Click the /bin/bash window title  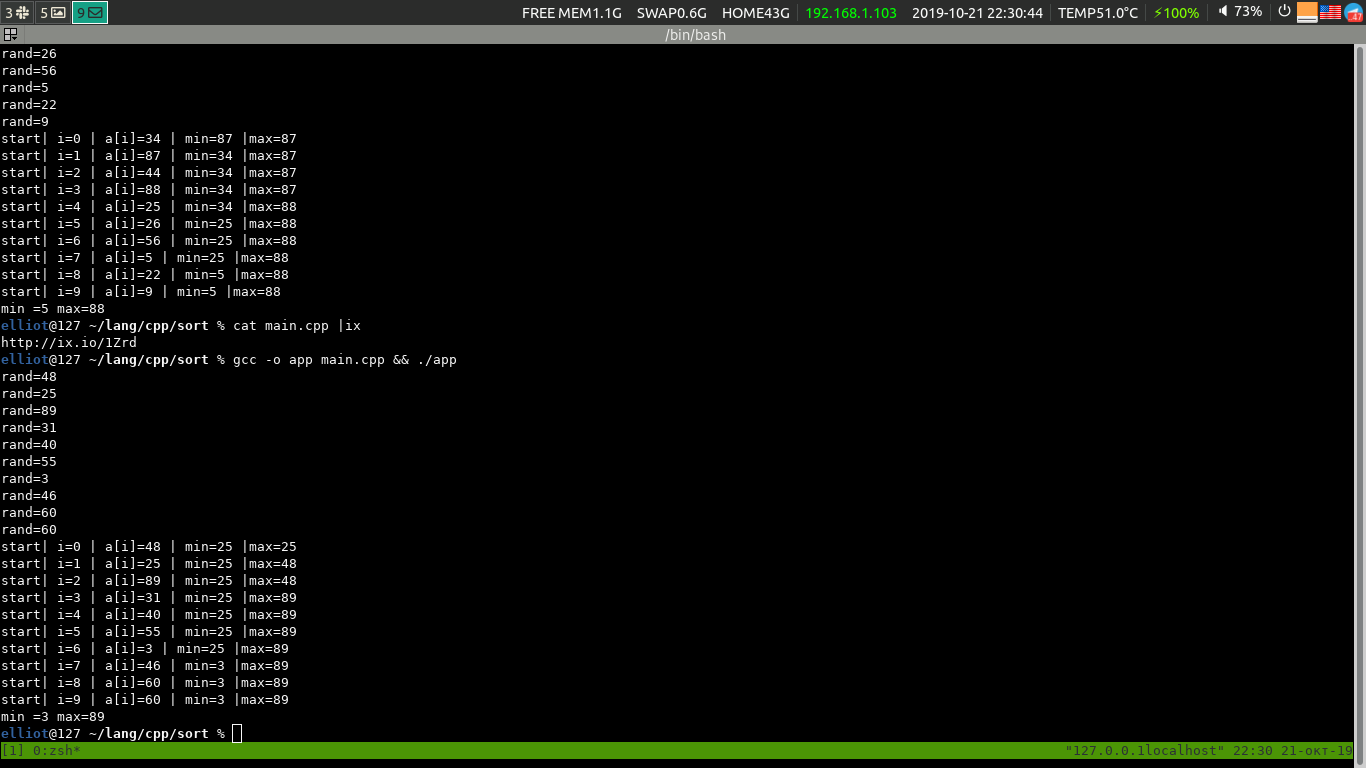(x=695, y=35)
